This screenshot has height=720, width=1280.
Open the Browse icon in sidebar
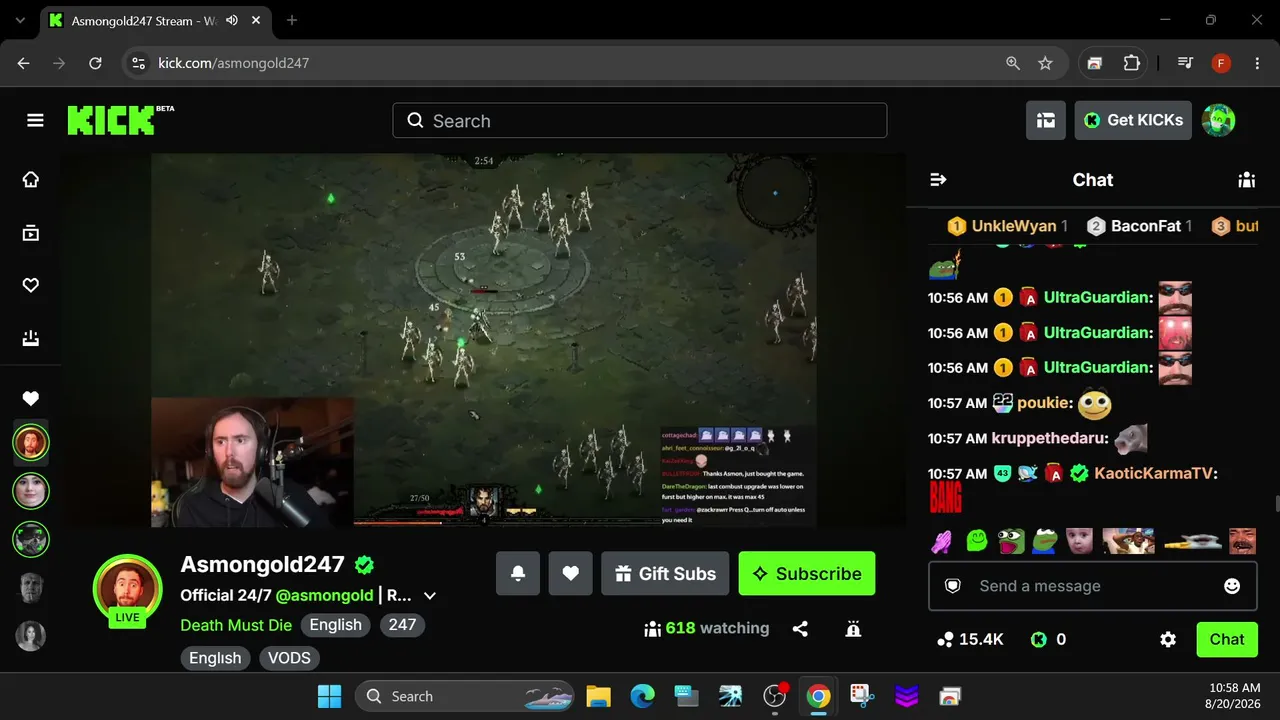[x=31, y=233]
